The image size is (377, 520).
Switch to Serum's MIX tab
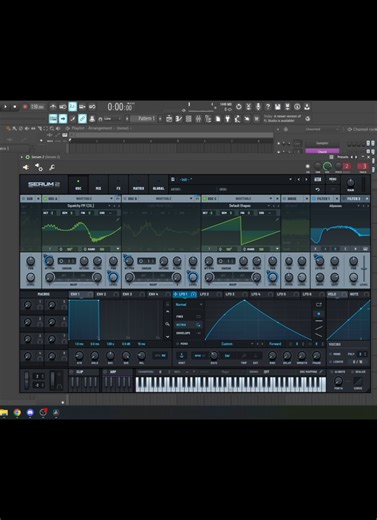pos(98,184)
